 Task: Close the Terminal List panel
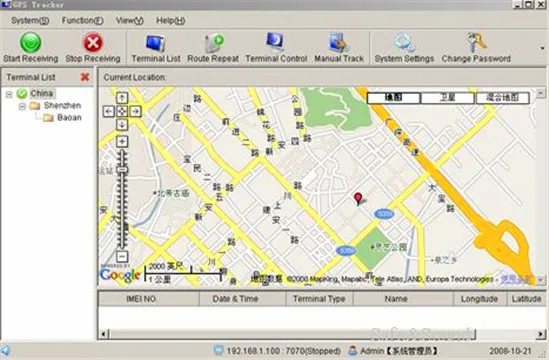[85, 77]
